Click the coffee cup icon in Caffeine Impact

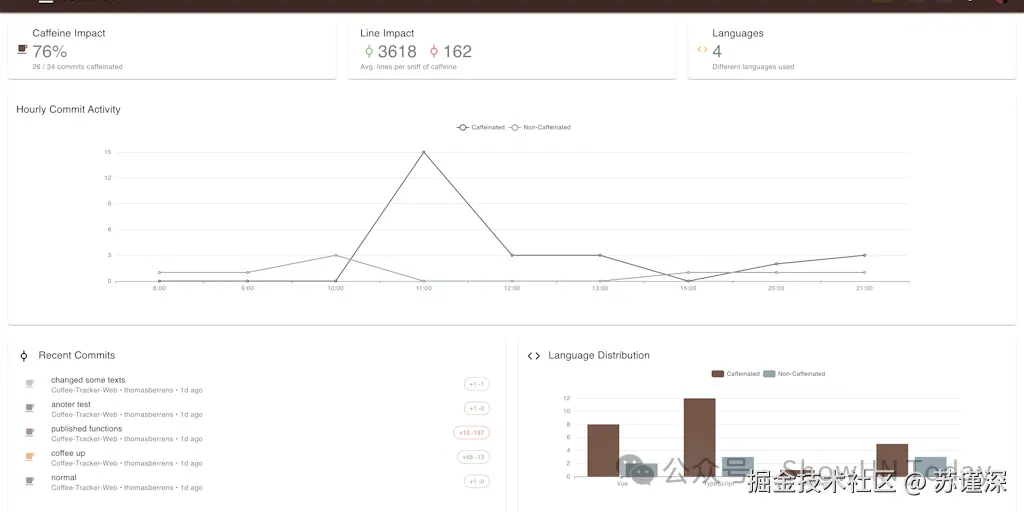[22, 49]
